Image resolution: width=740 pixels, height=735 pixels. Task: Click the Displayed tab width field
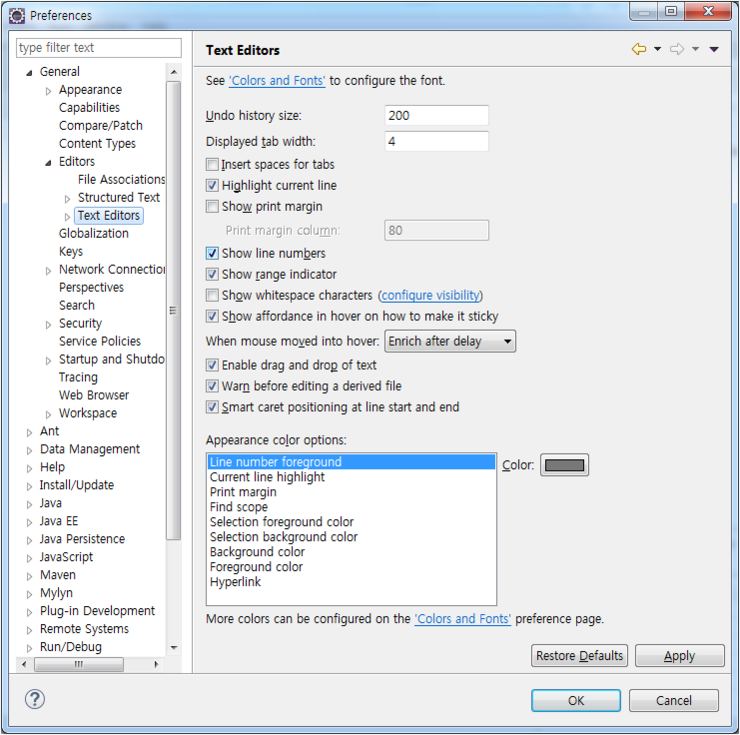[x=437, y=141]
